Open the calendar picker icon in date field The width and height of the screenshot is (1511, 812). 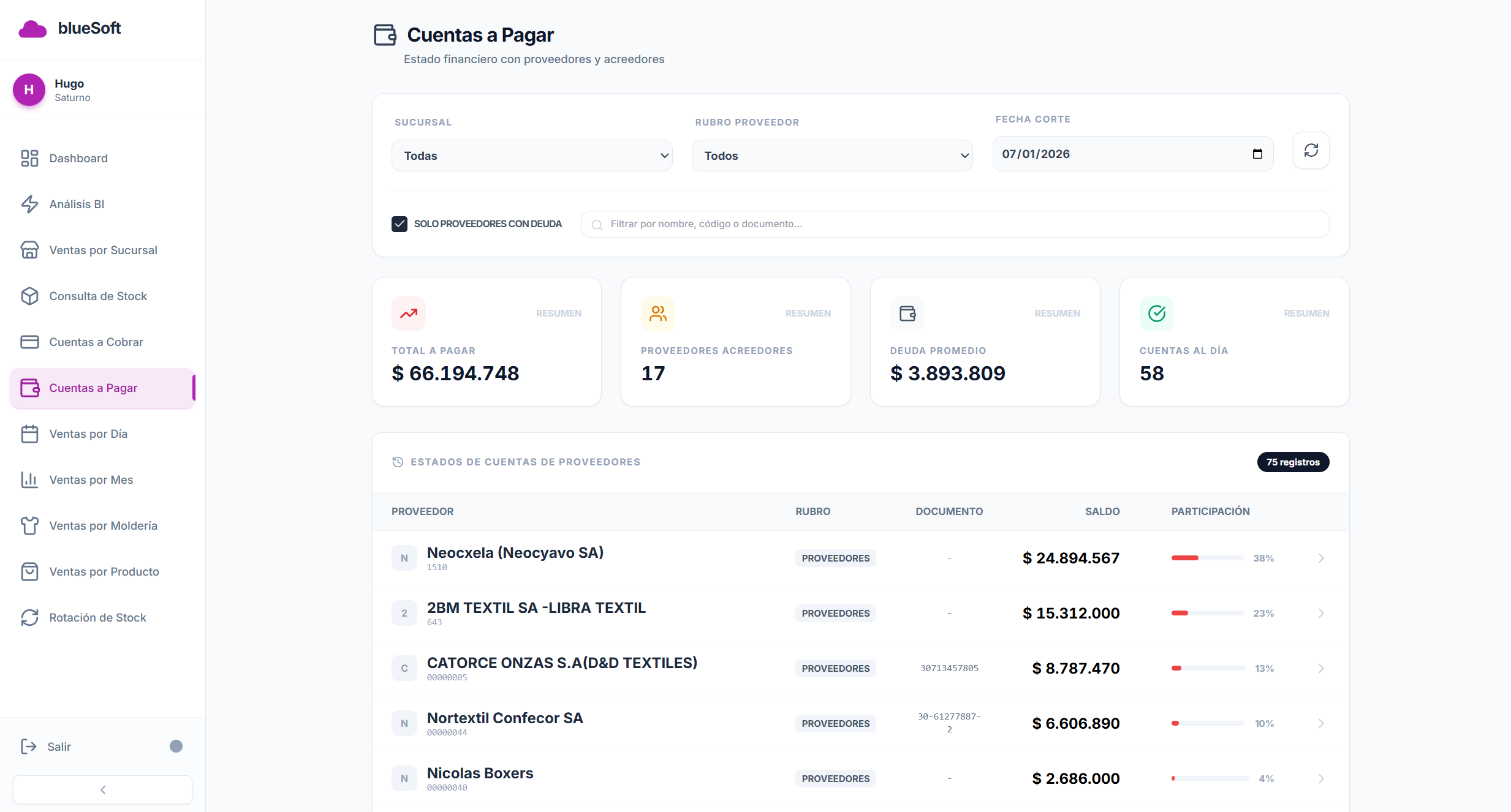1257,154
